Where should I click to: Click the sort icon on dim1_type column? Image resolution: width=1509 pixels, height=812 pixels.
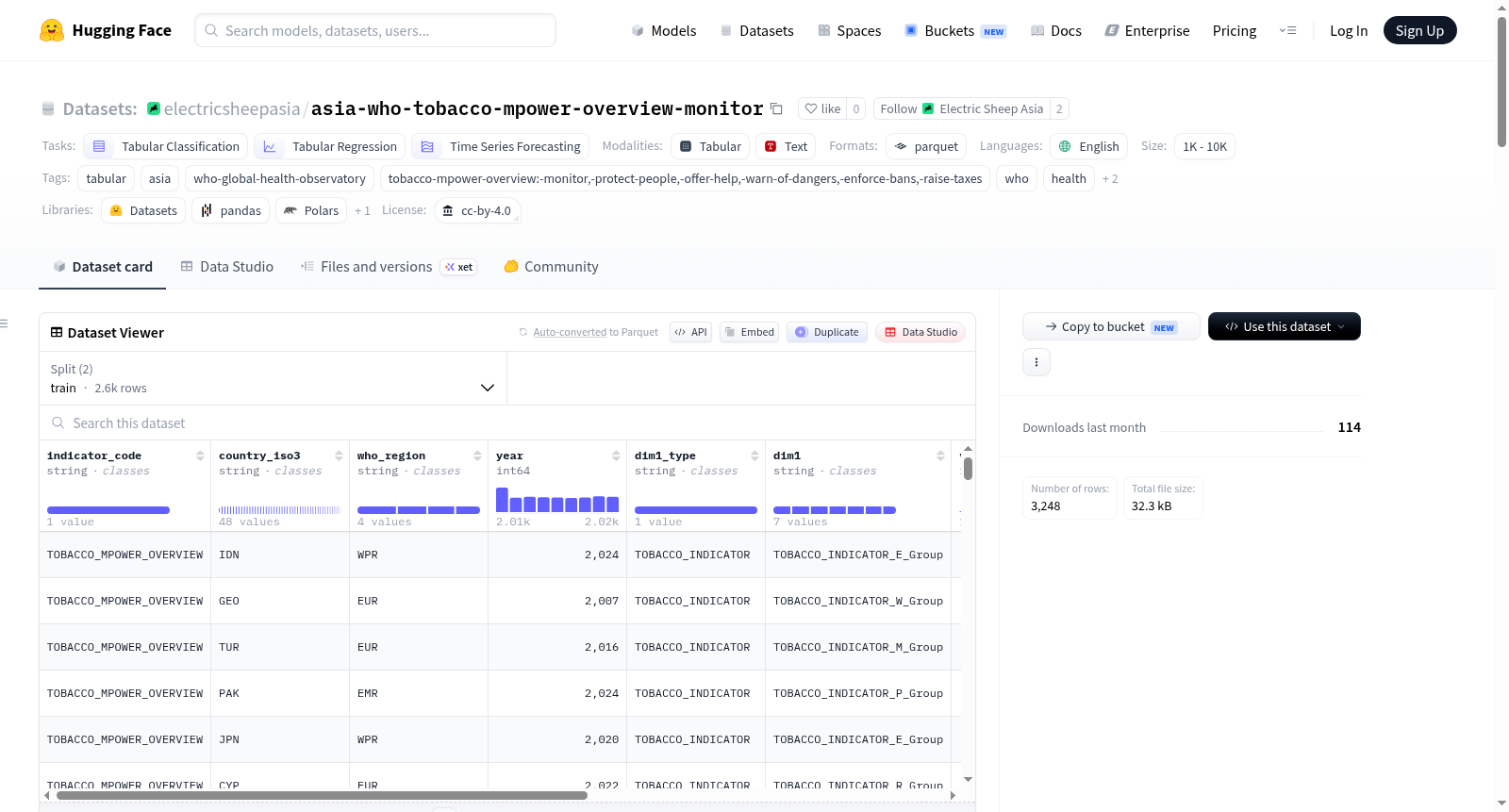(754, 456)
